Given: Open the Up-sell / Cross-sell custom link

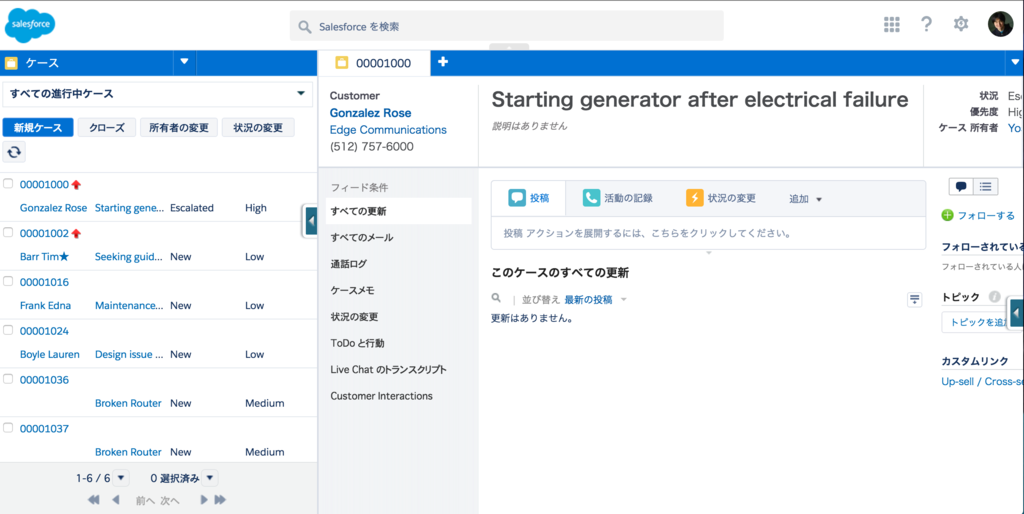Looking at the screenshot, I should [982, 381].
